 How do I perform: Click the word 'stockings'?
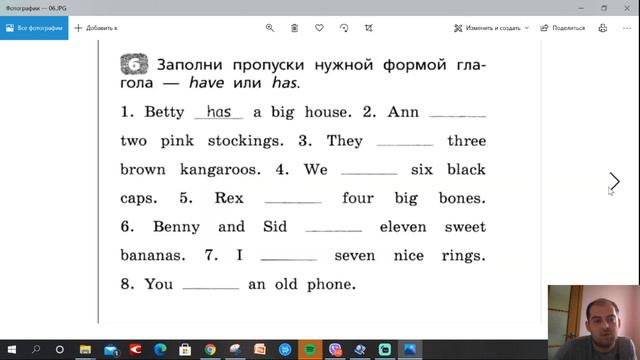coord(245,141)
